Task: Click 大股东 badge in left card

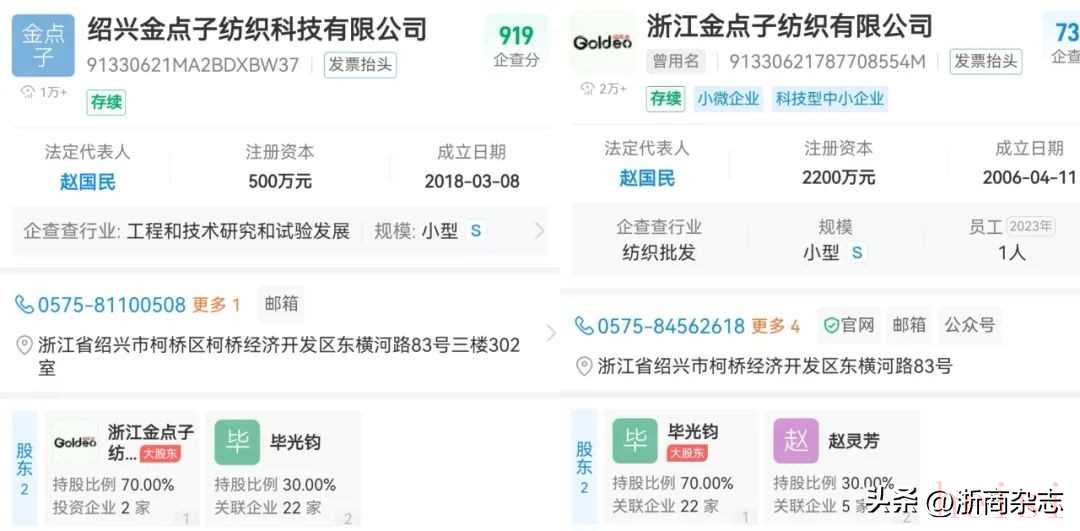Action: click(160, 454)
